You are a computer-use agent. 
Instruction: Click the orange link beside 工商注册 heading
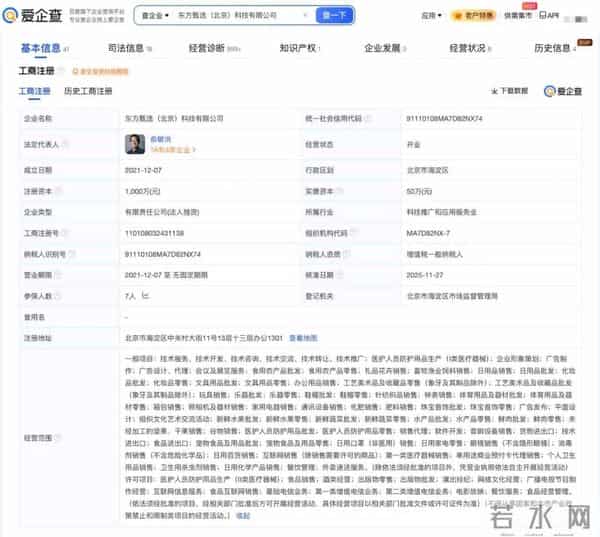[x=101, y=71]
